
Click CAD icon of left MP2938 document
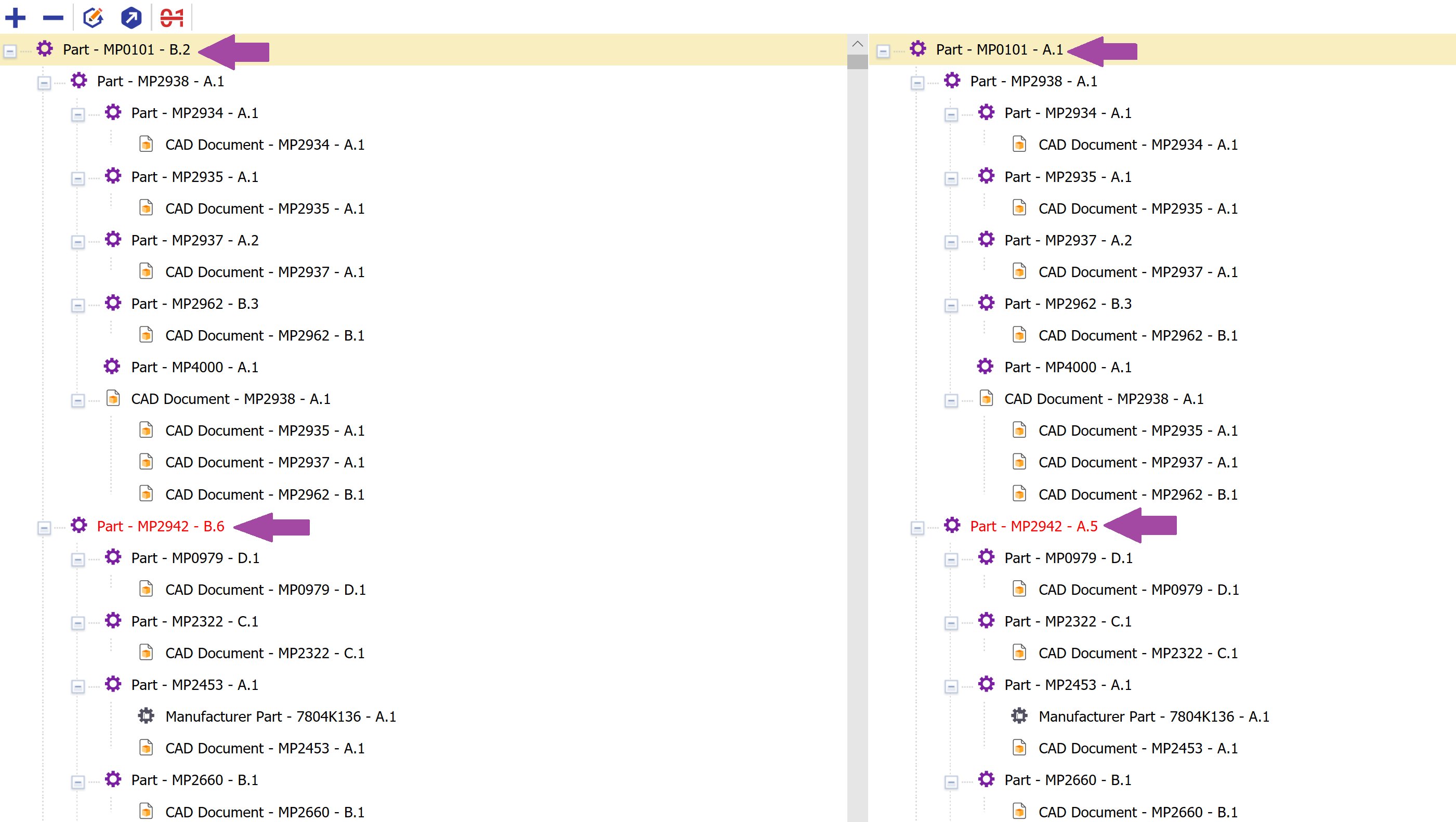tap(113, 398)
